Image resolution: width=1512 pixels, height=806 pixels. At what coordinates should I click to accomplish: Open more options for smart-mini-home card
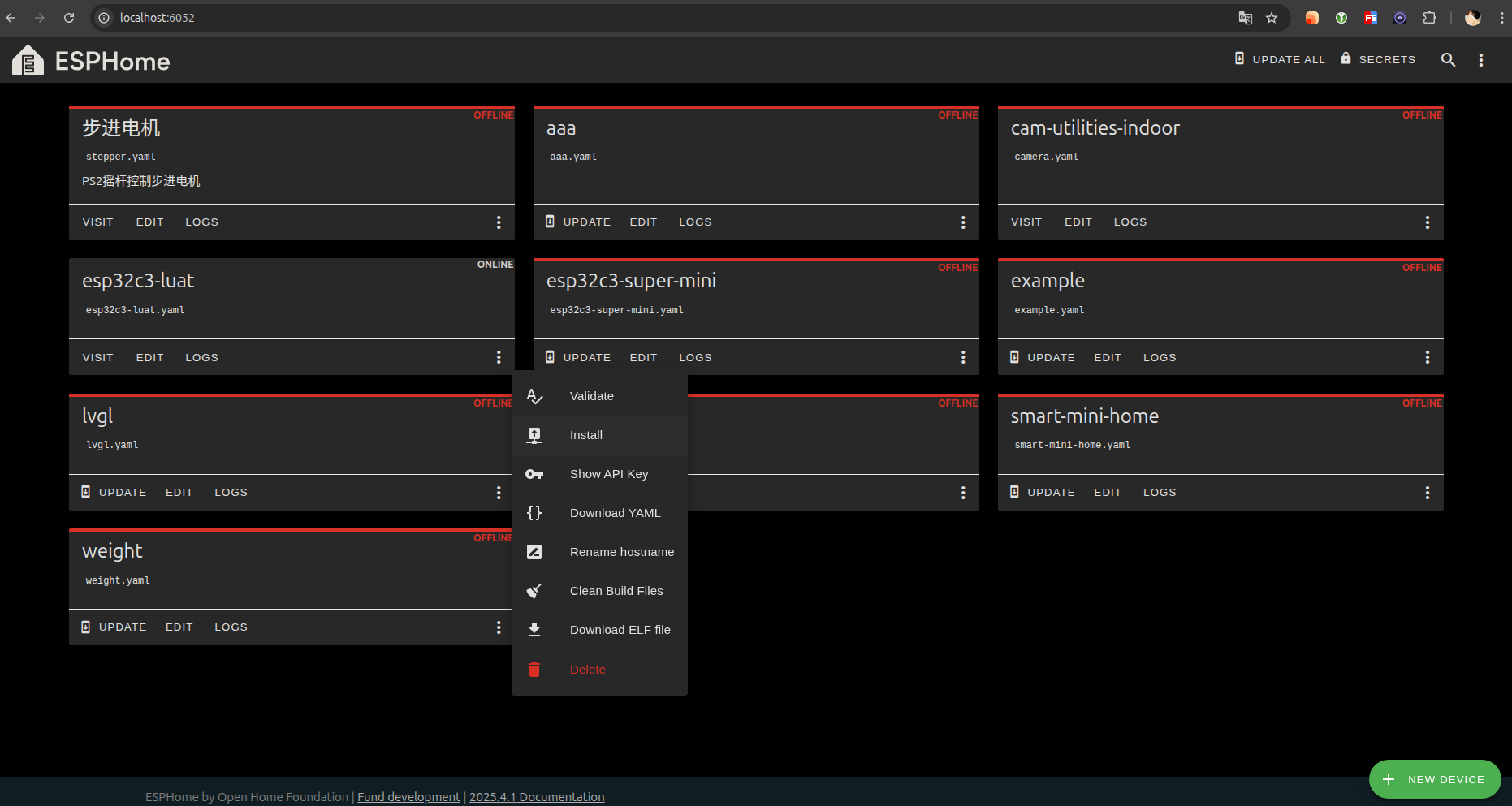tap(1428, 493)
